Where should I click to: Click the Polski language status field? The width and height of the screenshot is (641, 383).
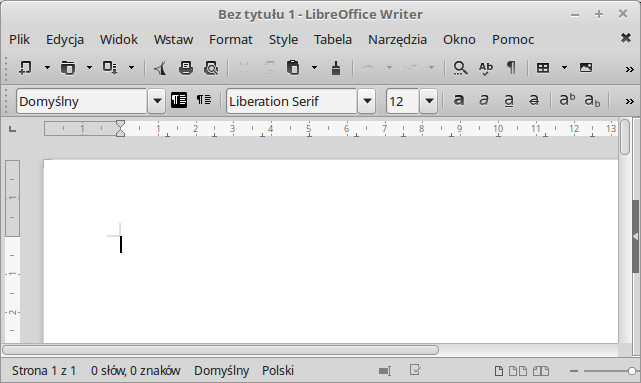coord(278,371)
